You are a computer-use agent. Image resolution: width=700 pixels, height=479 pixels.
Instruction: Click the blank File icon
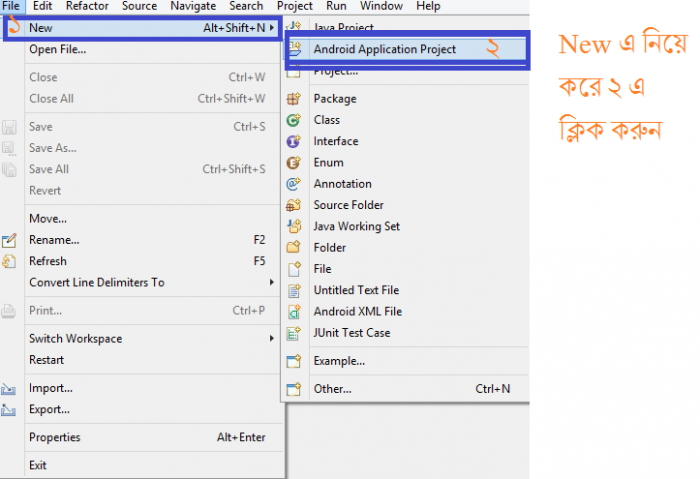(x=293, y=269)
